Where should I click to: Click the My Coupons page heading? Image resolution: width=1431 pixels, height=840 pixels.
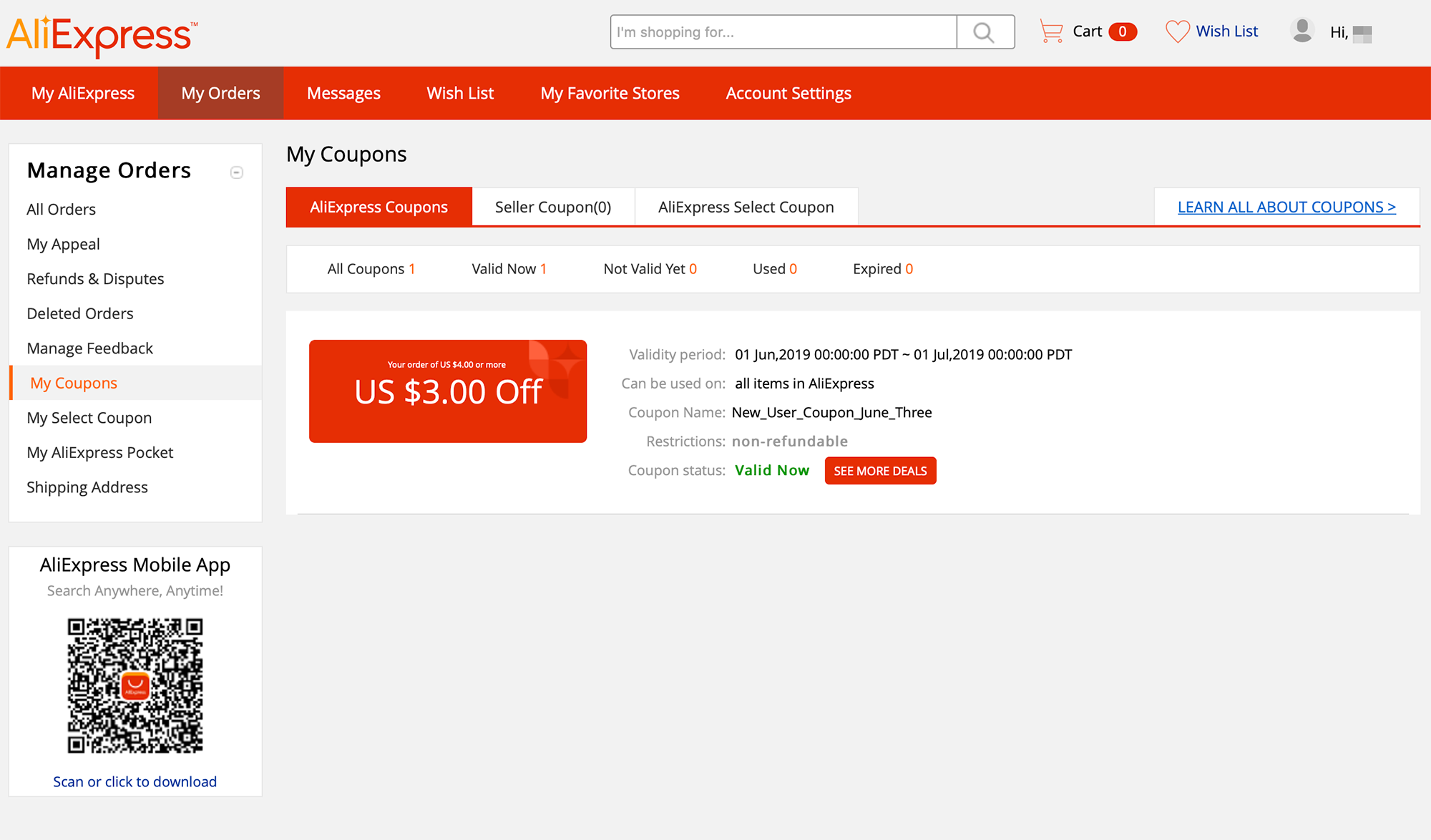coord(346,155)
